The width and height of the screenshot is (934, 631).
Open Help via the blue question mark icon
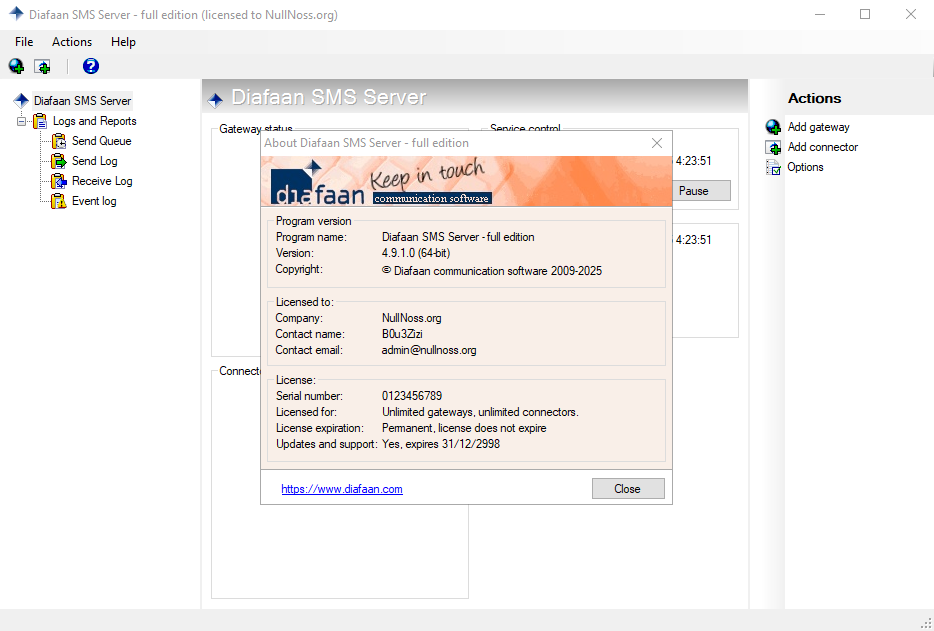coord(91,66)
